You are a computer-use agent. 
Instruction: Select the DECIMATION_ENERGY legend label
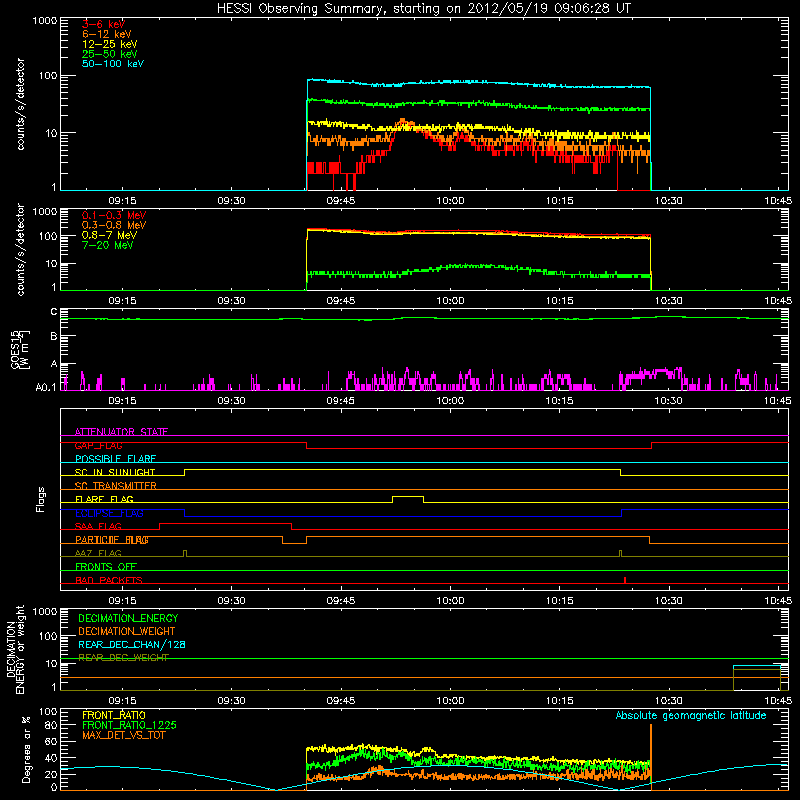128,618
